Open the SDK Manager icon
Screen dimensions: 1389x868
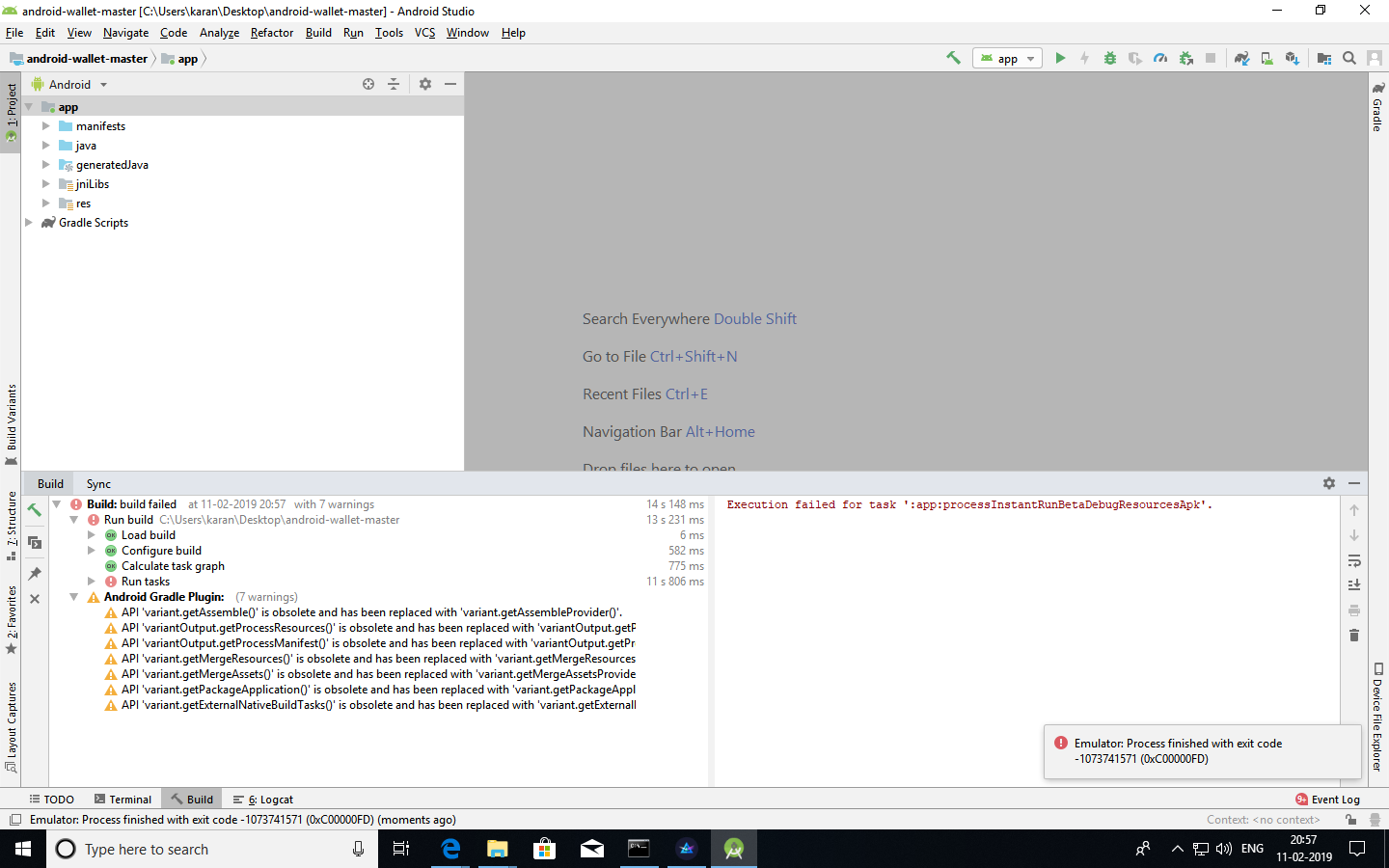click(x=1293, y=58)
